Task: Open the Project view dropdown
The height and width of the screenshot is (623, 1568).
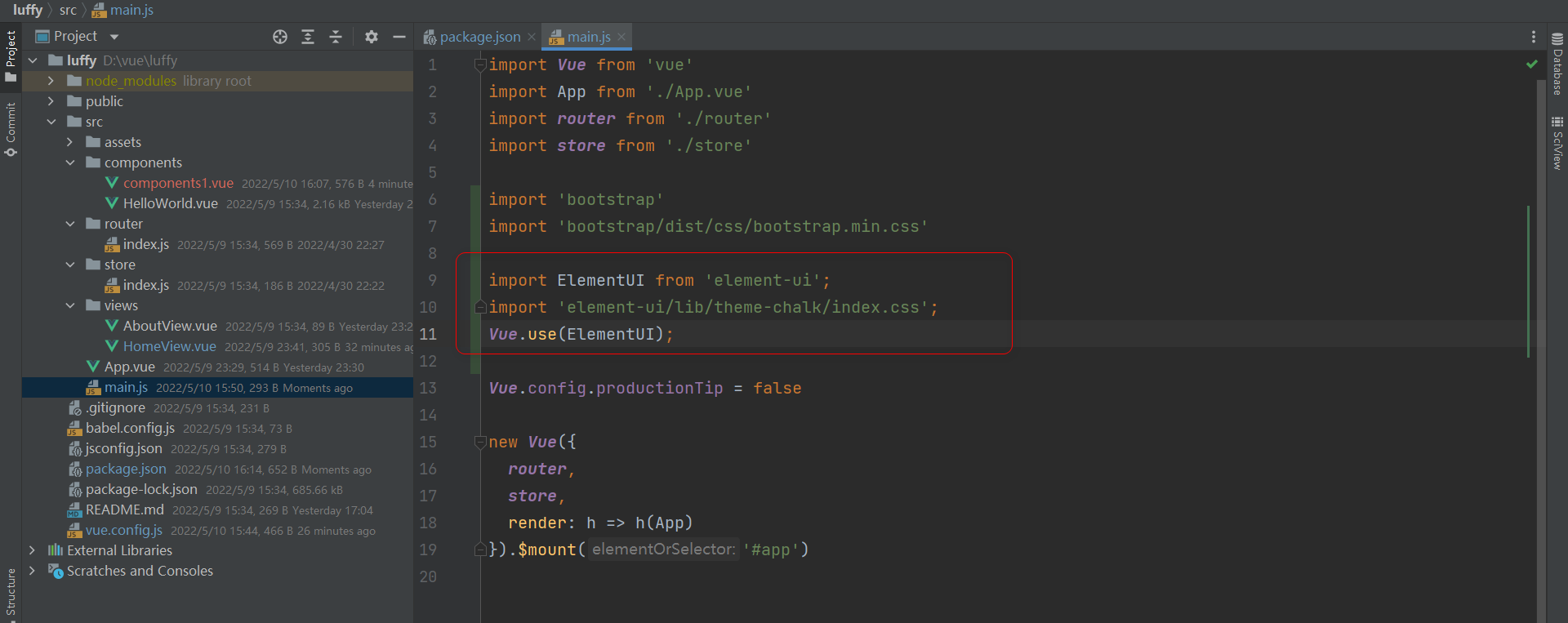Action: coord(114,37)
